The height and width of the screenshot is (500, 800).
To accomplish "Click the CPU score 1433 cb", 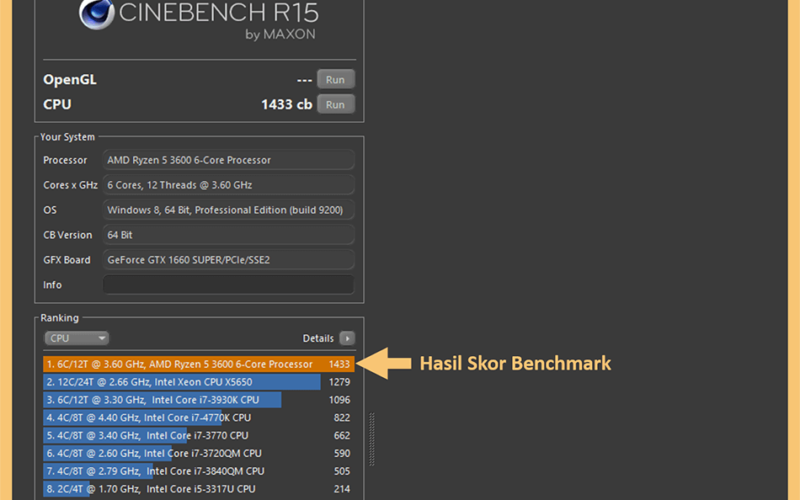I will pyautogui.click(x=286, y=105).
